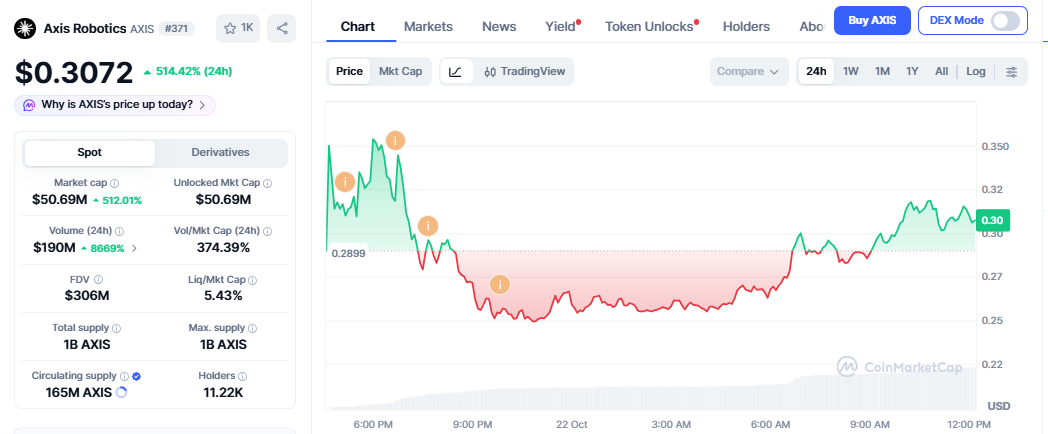This screenshot has height=434, width=1048.
Task: Click the $50.69M Market cap value
Action: [59, 199]
